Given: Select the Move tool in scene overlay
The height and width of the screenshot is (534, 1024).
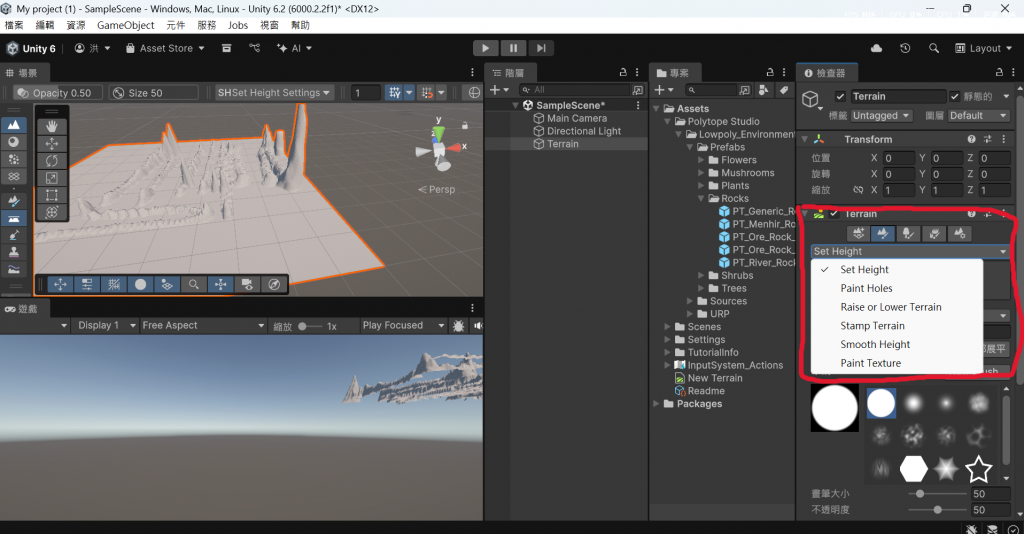Looking at the screenshot, I should pos(52,144).
